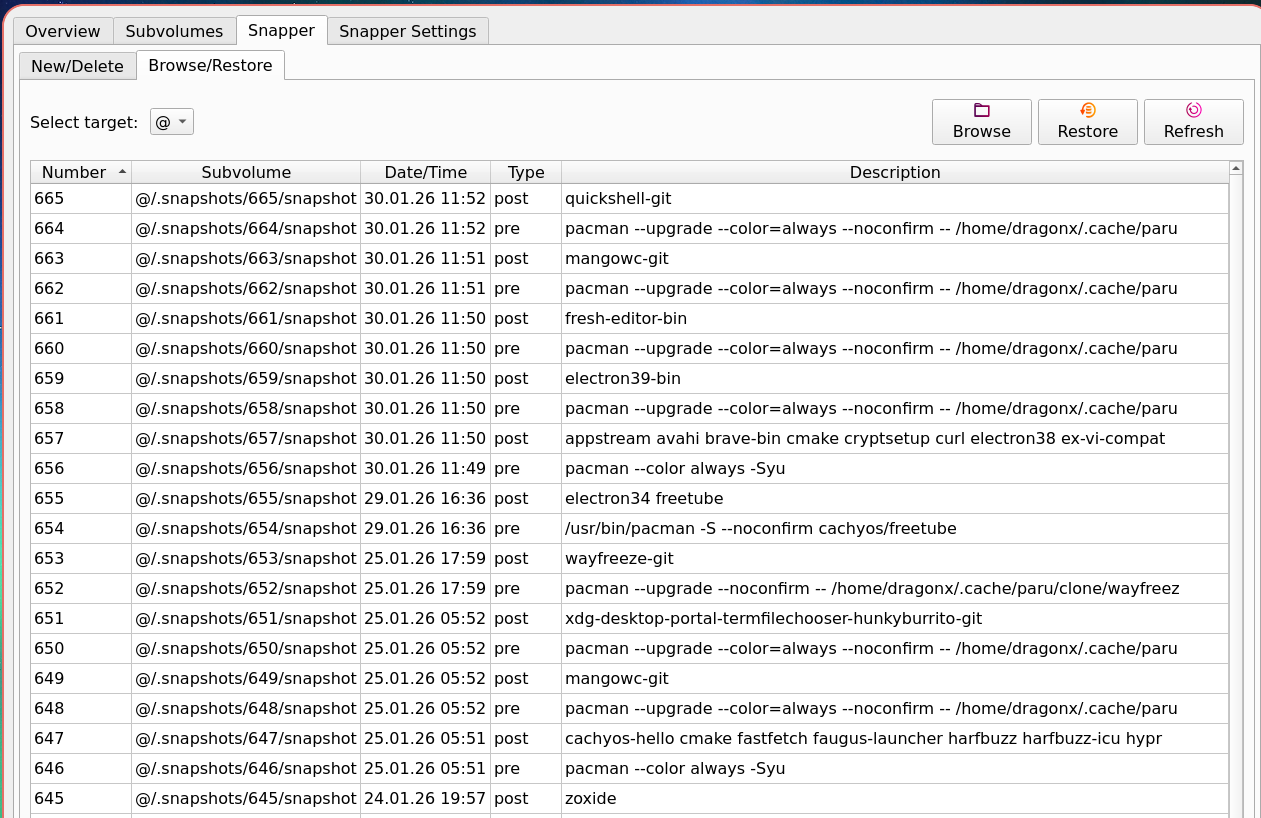This screenshot has width=1261, height=818.
Task: Click the Restore button
Action: pos(1087,122)
